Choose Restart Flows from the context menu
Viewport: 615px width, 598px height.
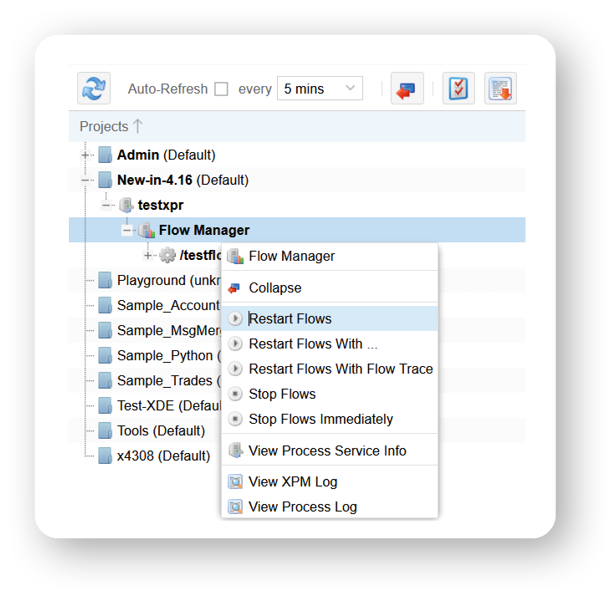point(329,319)
